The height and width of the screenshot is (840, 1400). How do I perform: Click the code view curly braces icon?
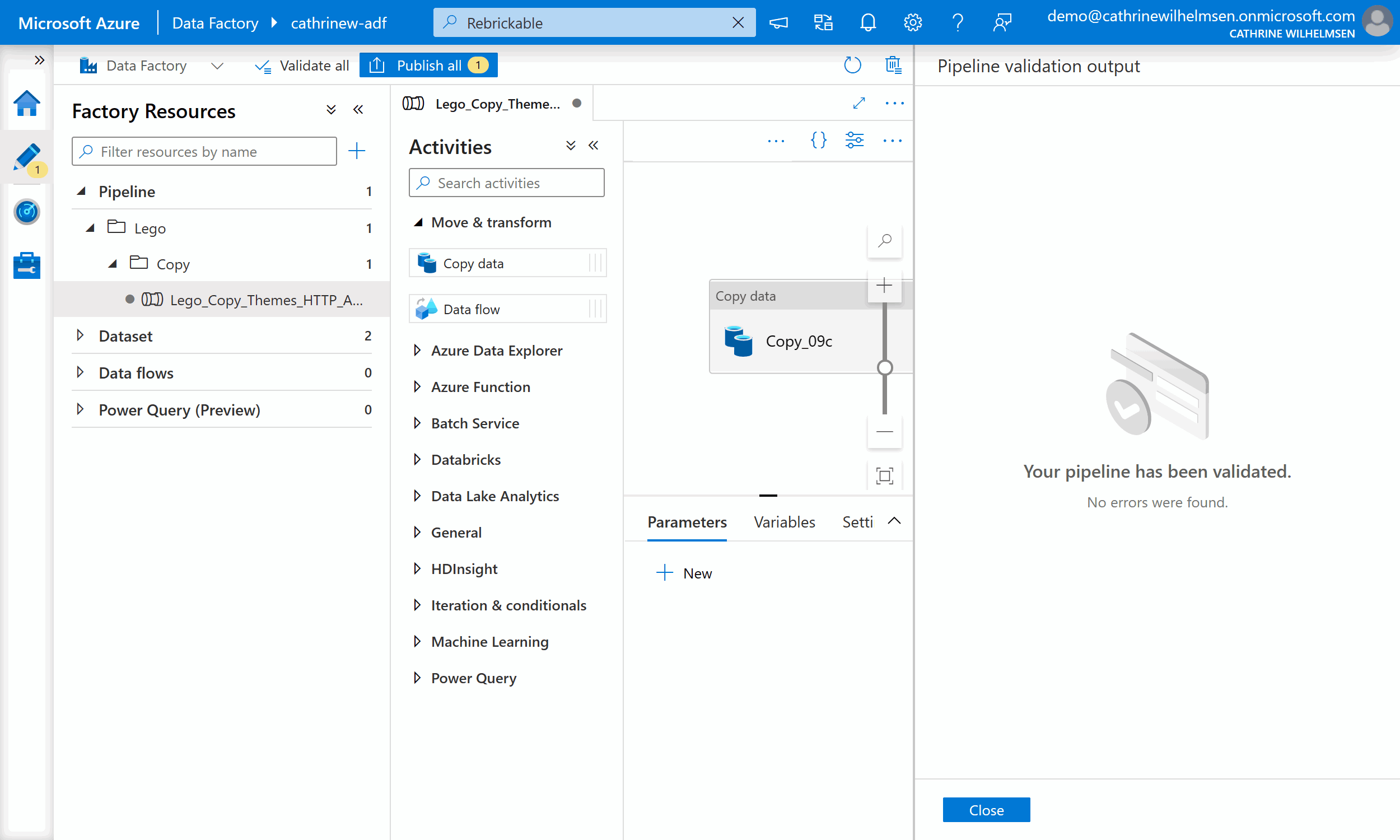pos(818,140)
